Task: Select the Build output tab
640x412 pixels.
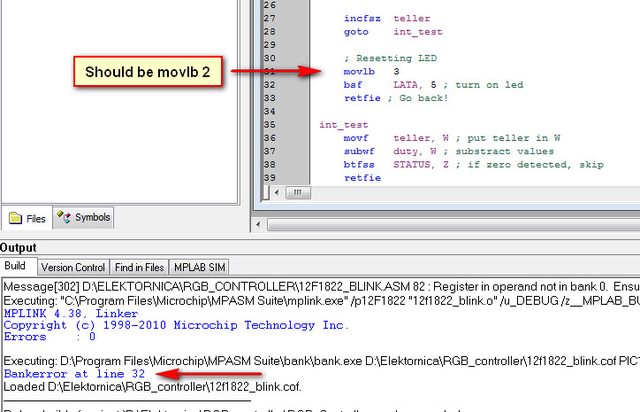Action: (x=16, y=266)
